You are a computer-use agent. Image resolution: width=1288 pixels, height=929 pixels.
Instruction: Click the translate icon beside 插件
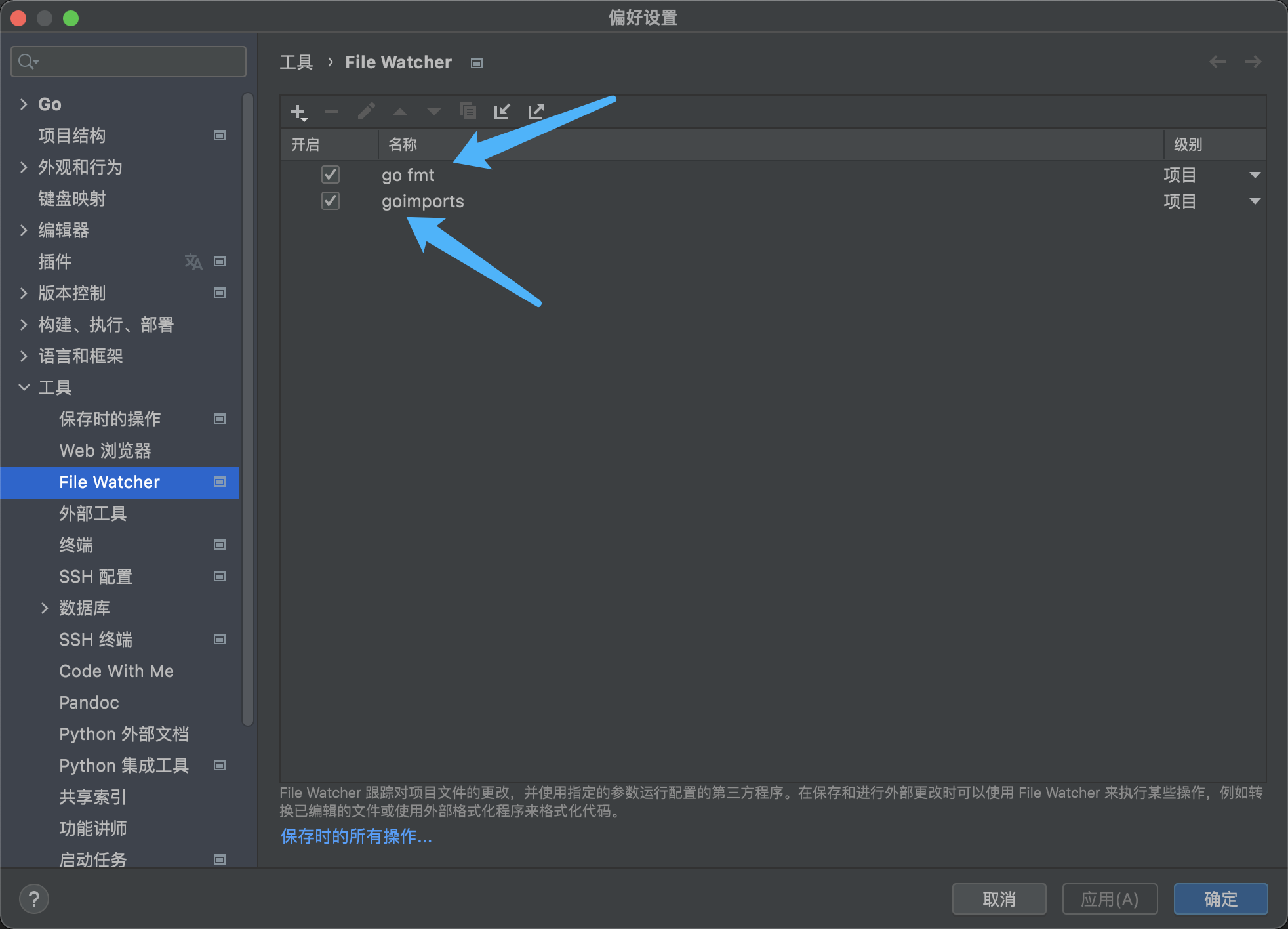click(x=193, y=262)
